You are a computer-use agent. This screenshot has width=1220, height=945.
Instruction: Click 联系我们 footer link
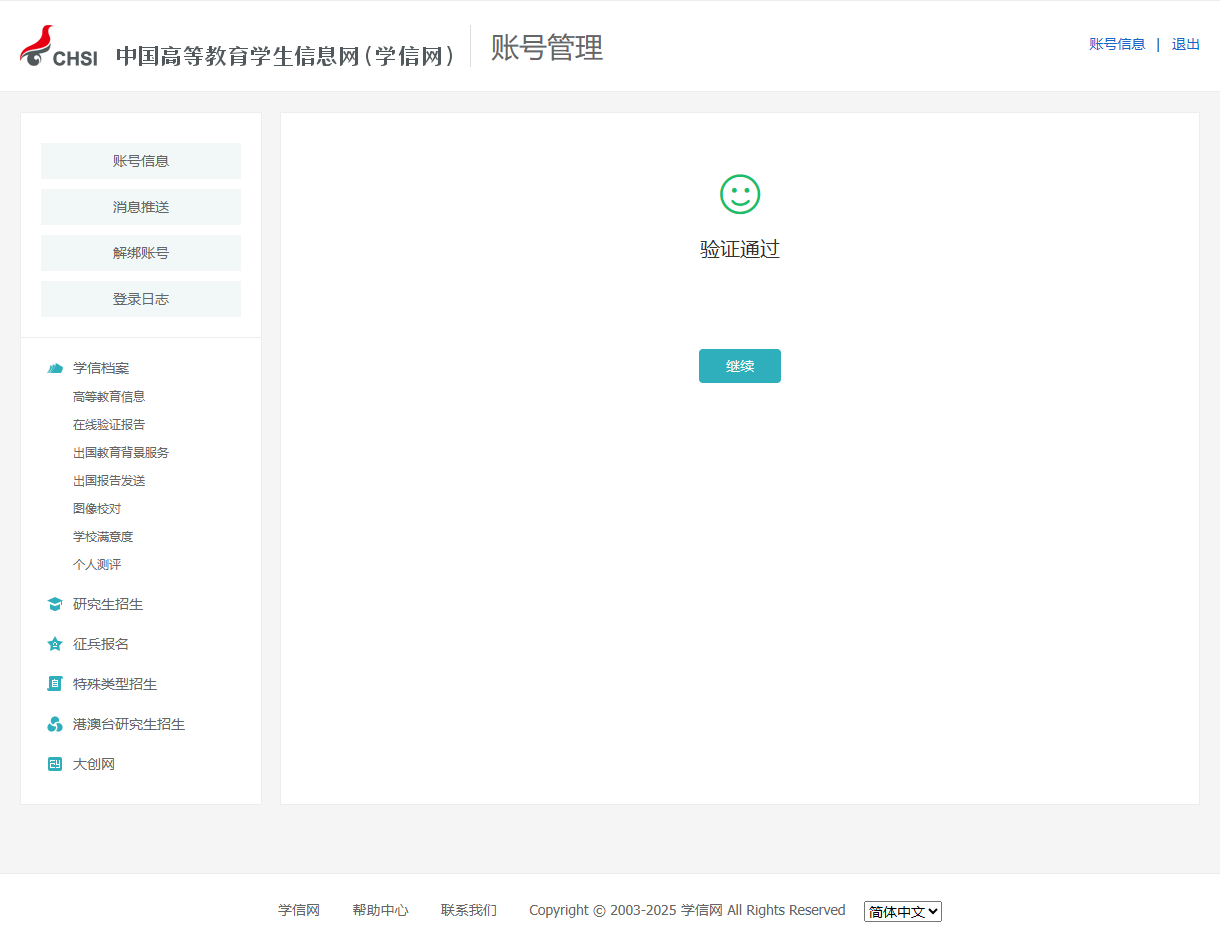click(x=468, y=910)
